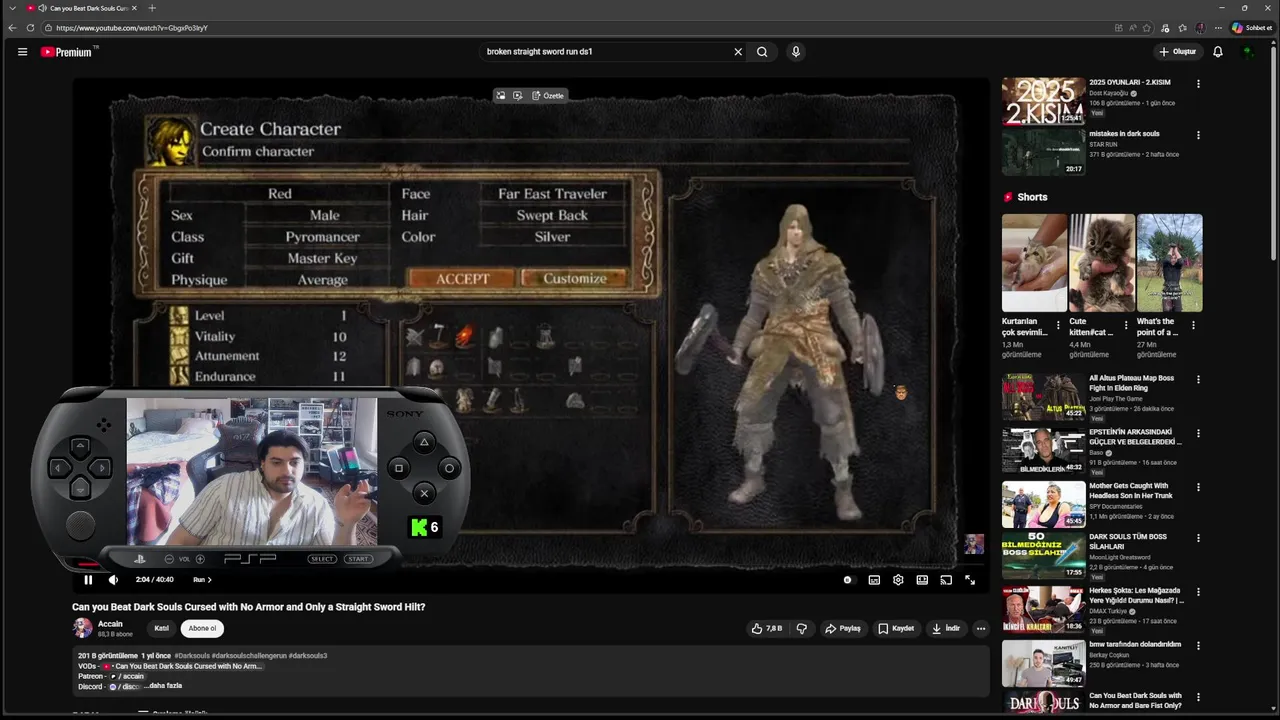Like the video
Image resolution: width=1280 pixels, height=720 pixels.
767,629
